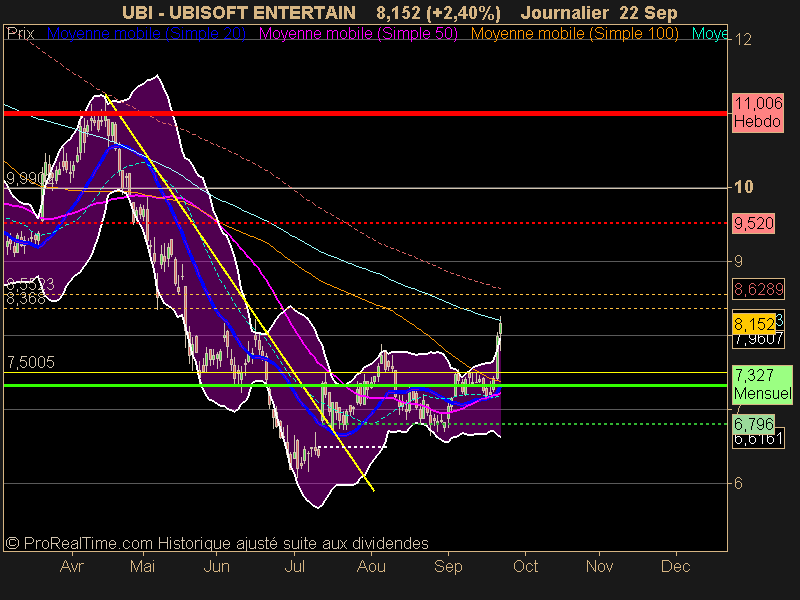Select the "Moyenne mobile (Simple 50)" legend entry
The width and height of the screenshot is (800, 600).
(x=359, y=34)
